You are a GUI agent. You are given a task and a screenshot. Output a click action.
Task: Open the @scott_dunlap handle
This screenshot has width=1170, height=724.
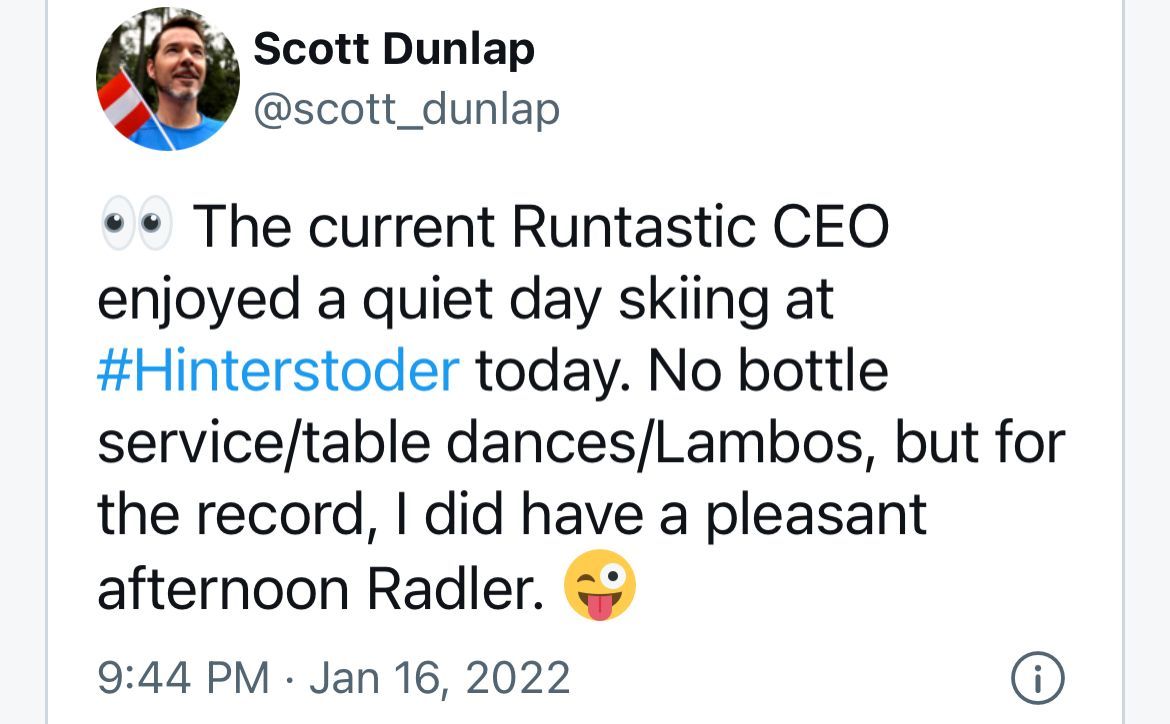[x=407, y=109]
